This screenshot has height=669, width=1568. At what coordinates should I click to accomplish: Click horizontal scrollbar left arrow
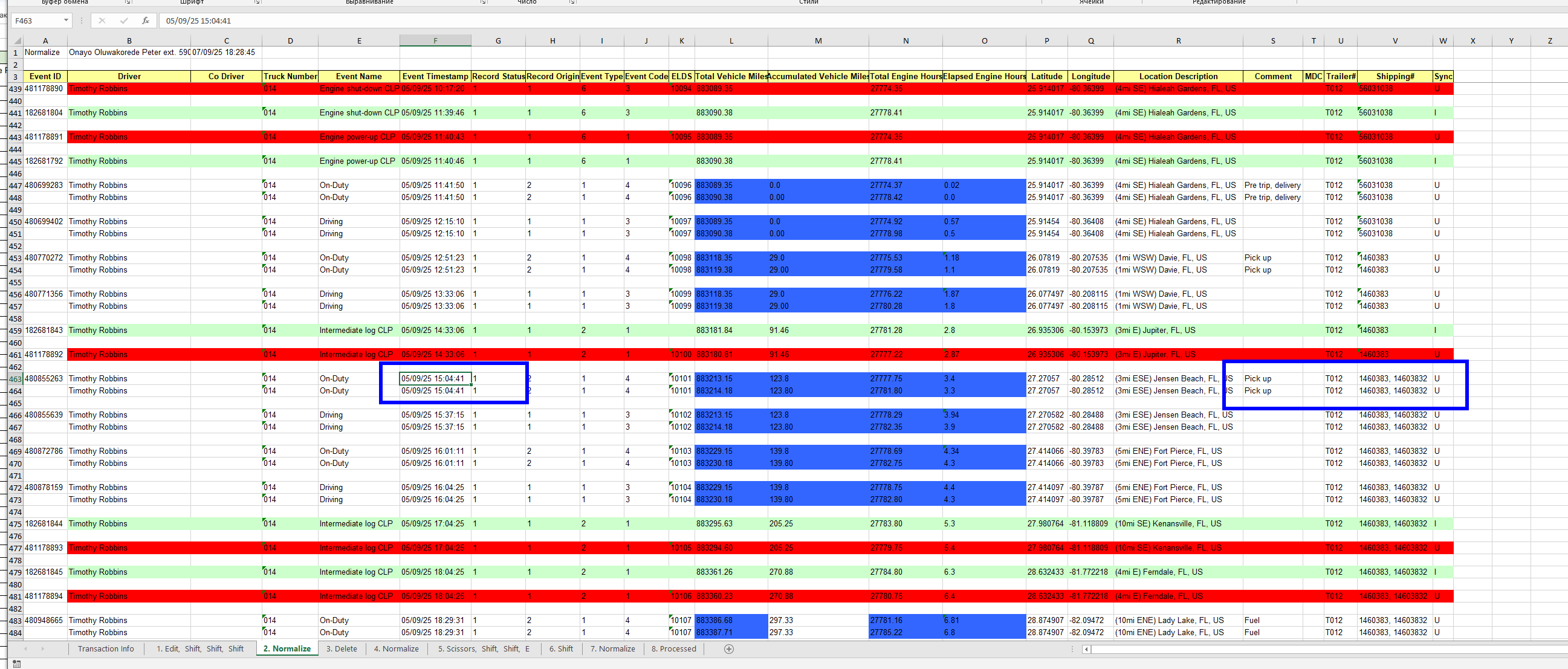coord(1086,650)
